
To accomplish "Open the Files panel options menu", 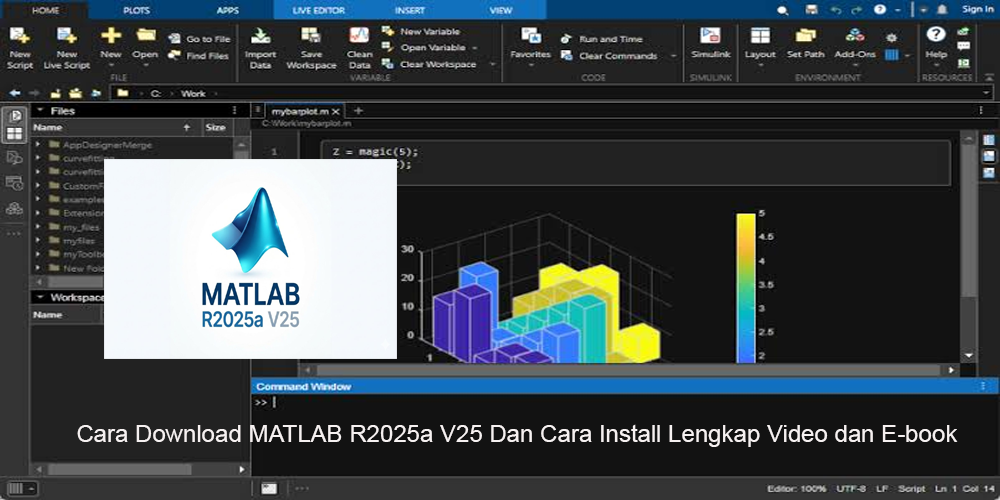I will [x=234, y=110].
